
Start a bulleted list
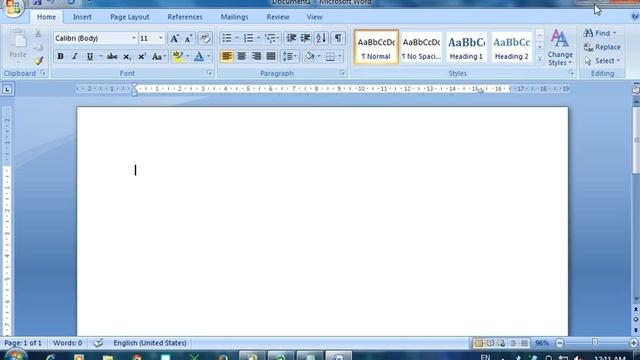(x=227, y=38)
